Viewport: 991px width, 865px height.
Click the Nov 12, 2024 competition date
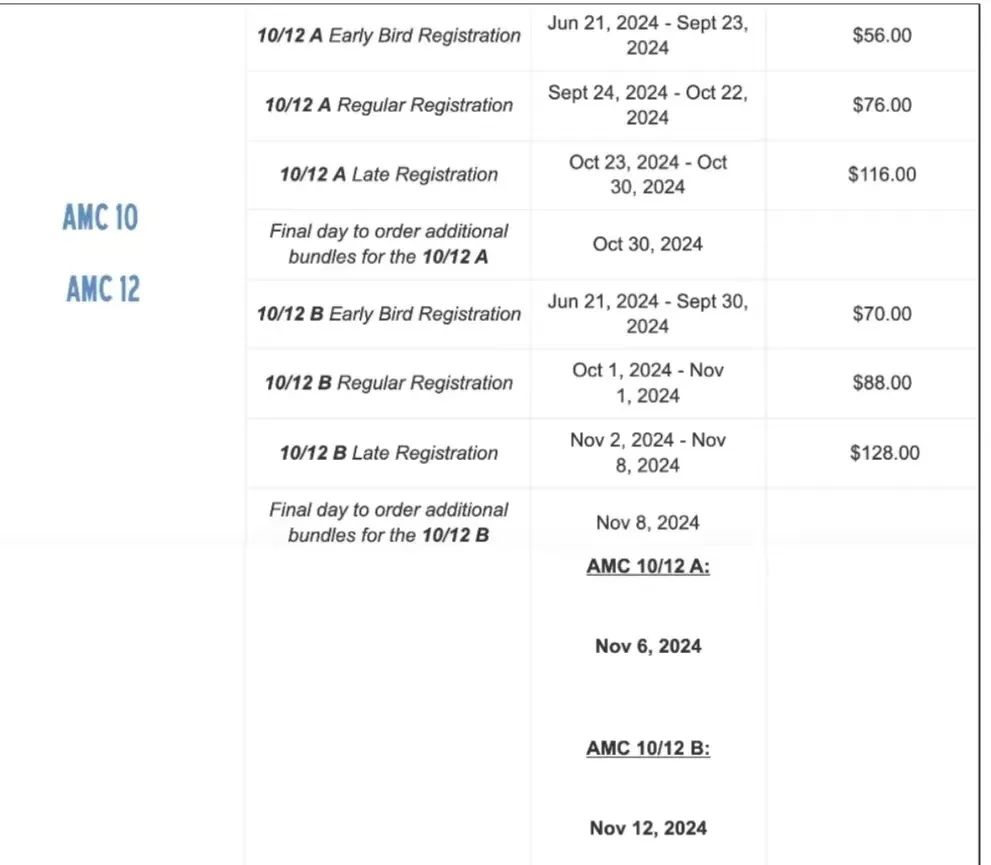(648, 828)
